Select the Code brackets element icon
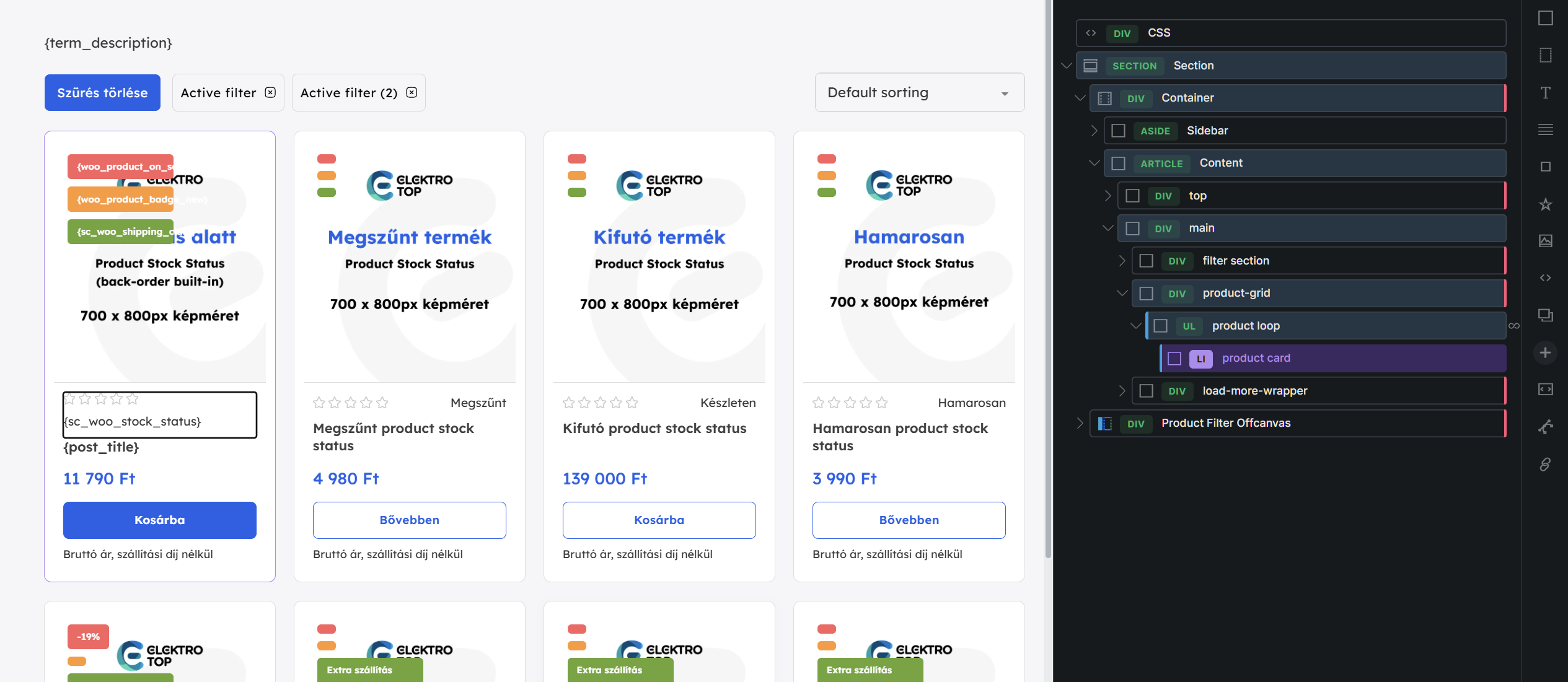This screenshot has width=1568, height=682. 1545,278
